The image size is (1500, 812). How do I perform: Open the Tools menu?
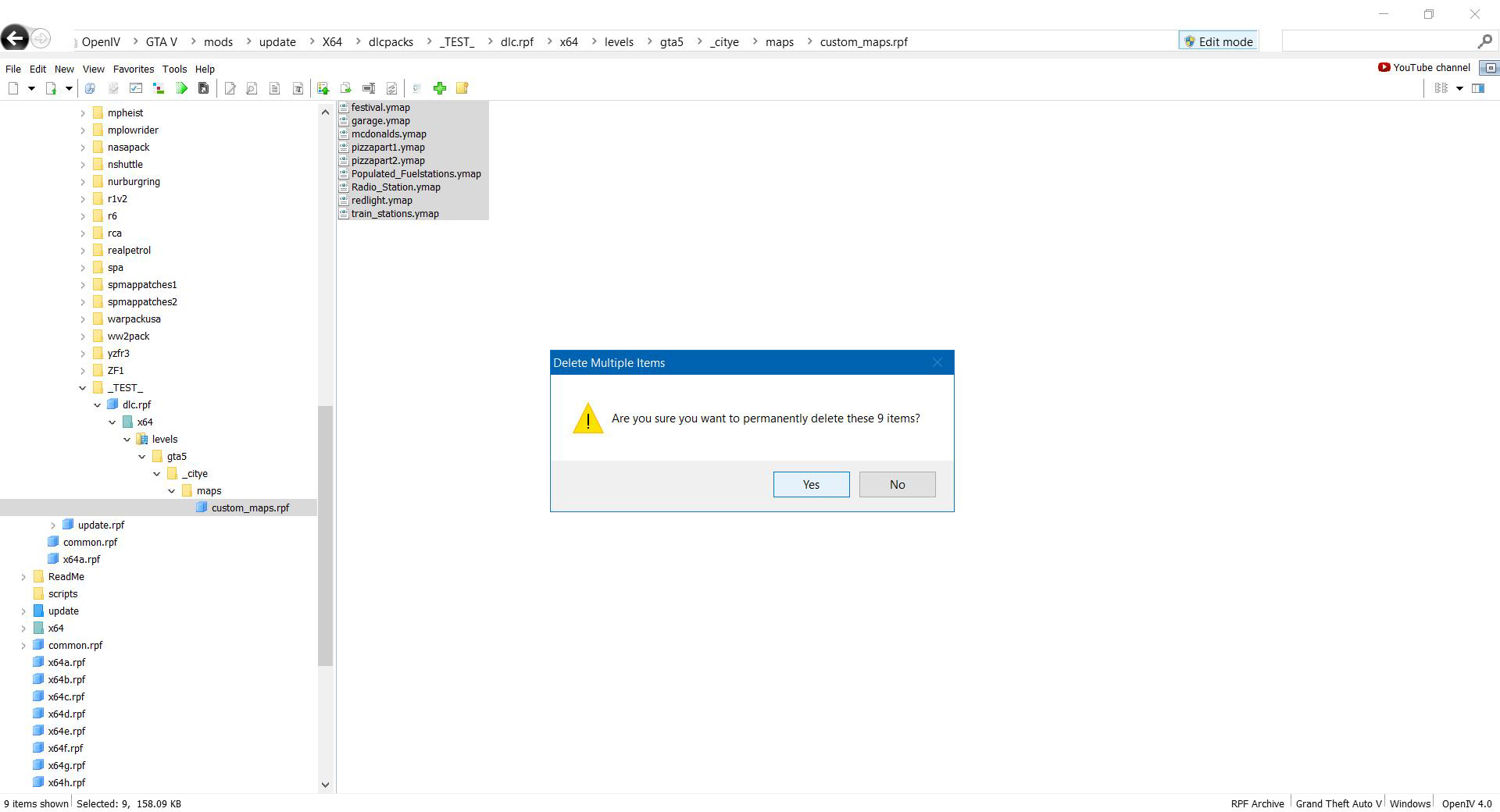pyautogui.click(x=174, y=69)
